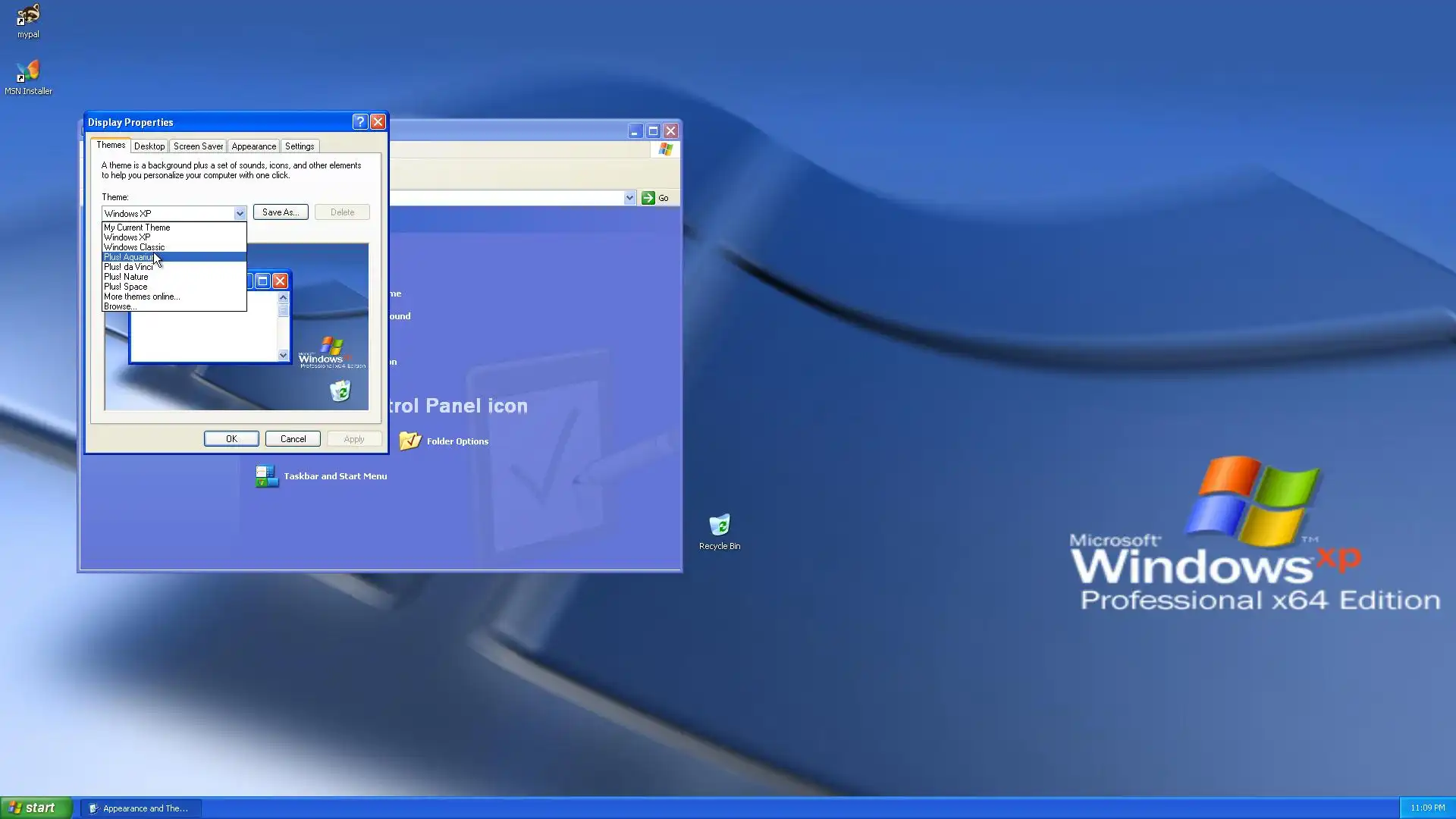Screen dimensions: 1456x819
Task: Pick Plus! Space from the theme list
Action: [x=126, y=287]
